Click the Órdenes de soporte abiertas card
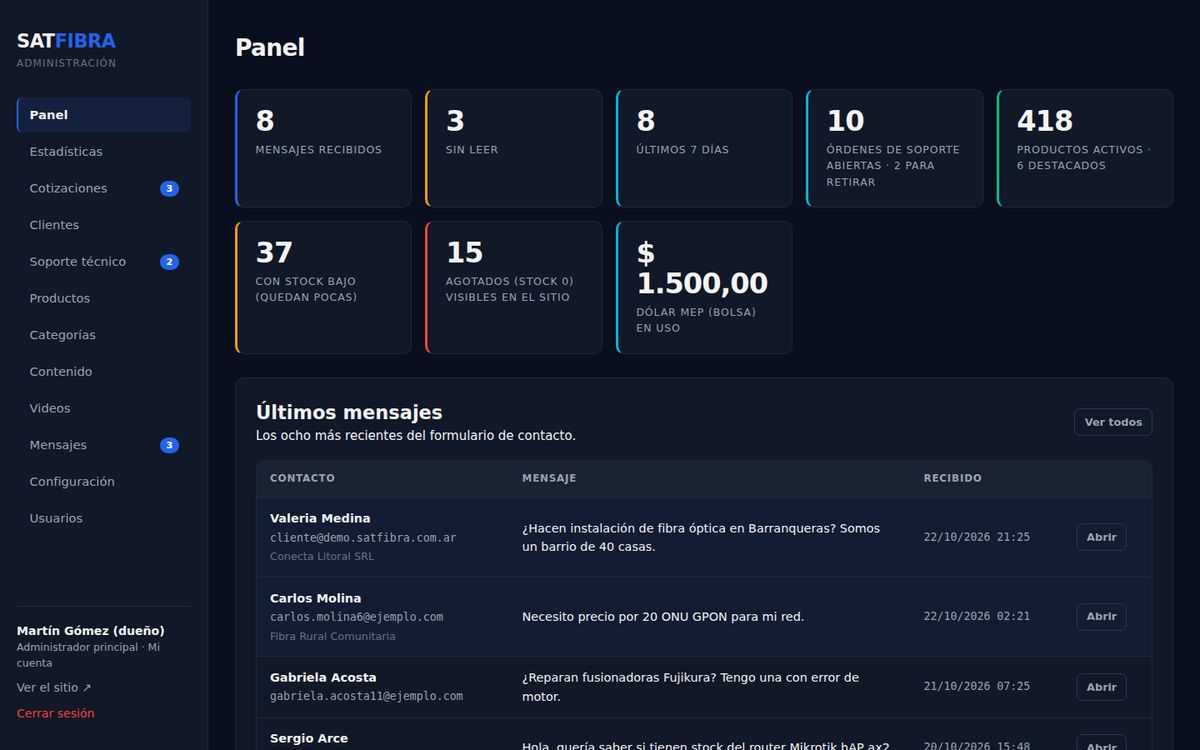This screenshot has width=1200, height=750. click(894, 148)
